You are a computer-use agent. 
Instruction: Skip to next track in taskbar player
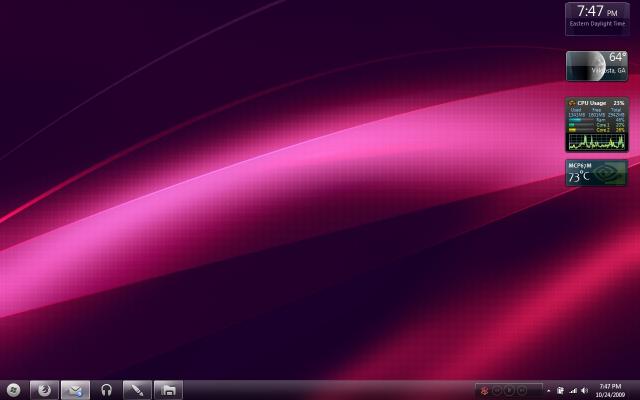pos(521,391)
